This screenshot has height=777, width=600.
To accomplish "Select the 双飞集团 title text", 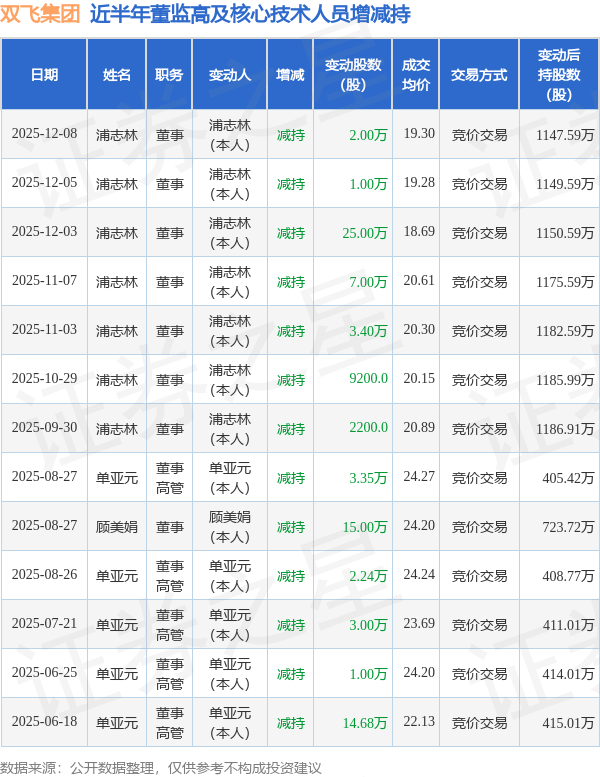I will point(40,13).
